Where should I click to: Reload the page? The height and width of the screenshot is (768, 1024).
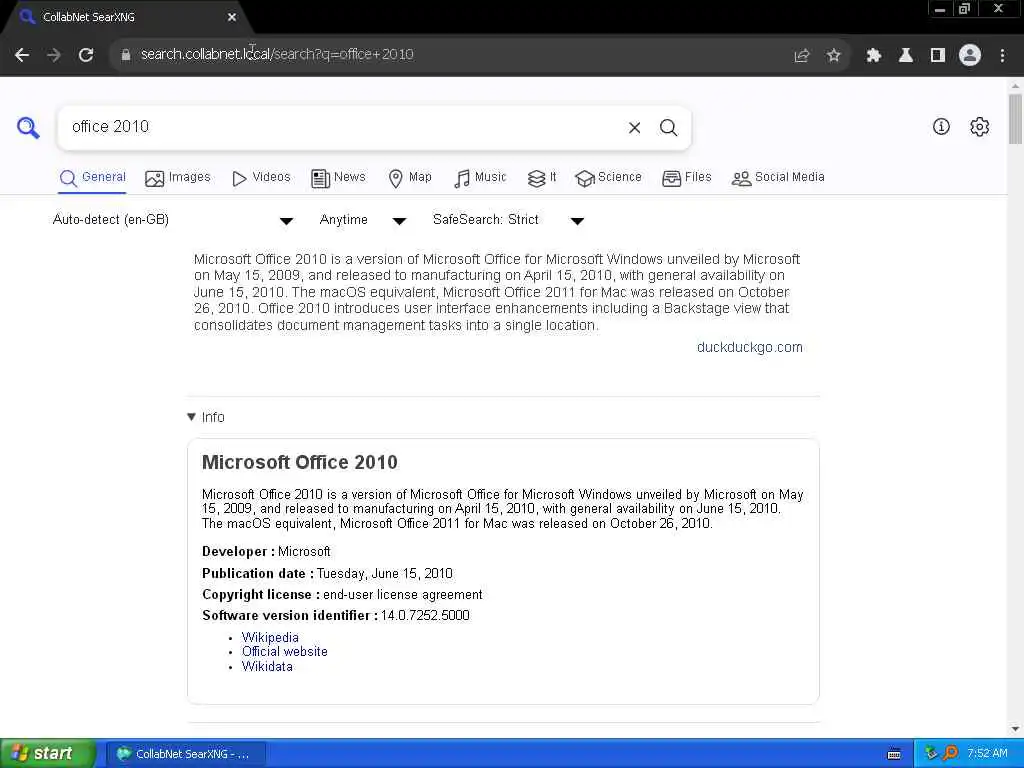pyautogui.click(x=86, y=55)
